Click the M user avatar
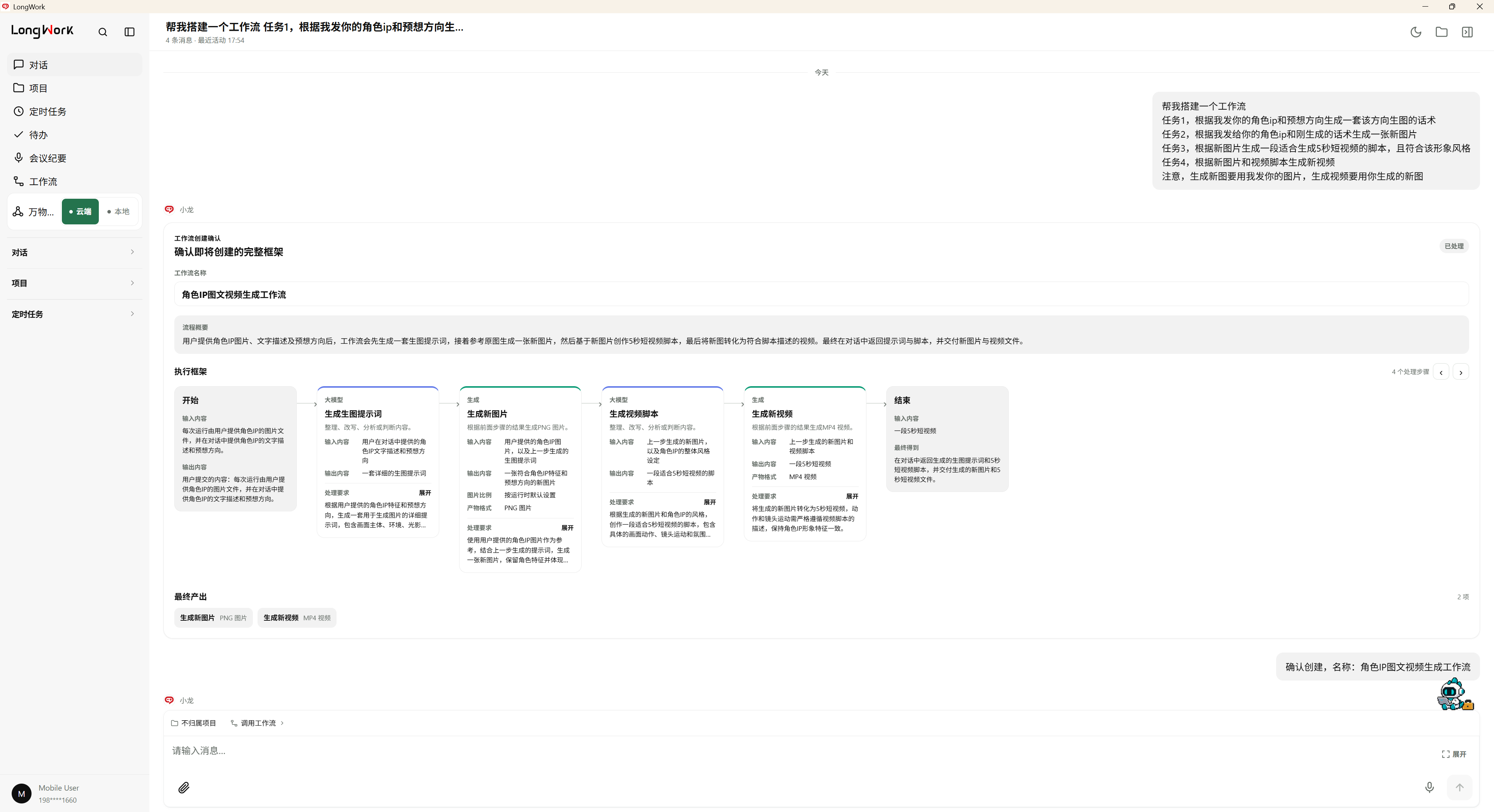The width and height of the screenshot is (1494, 812). [21, 793]
